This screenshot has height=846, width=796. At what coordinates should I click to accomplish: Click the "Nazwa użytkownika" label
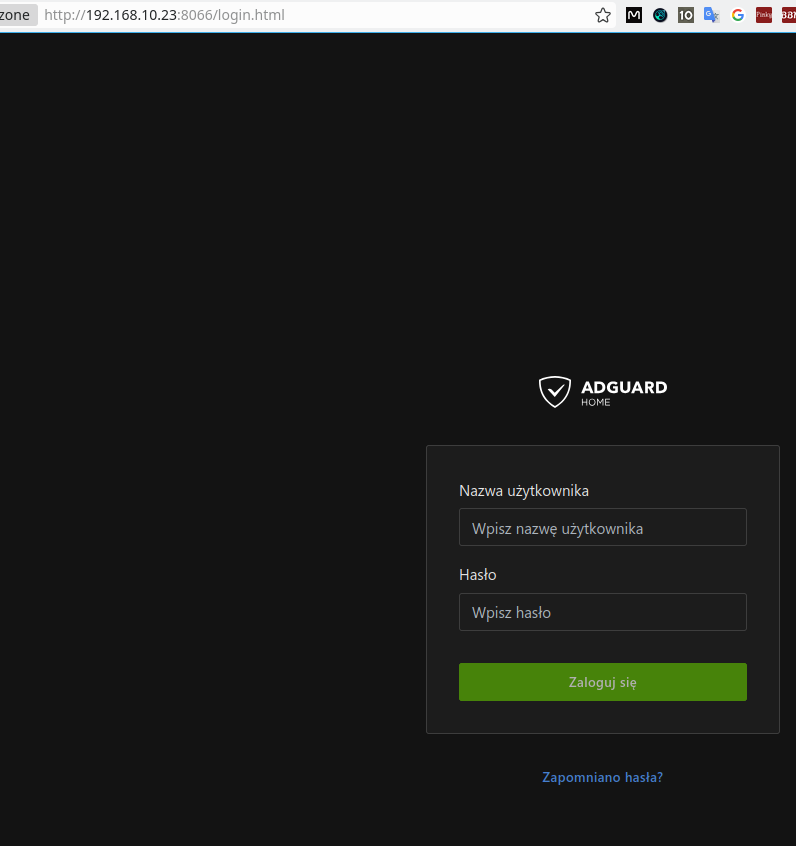coord(524,491)
